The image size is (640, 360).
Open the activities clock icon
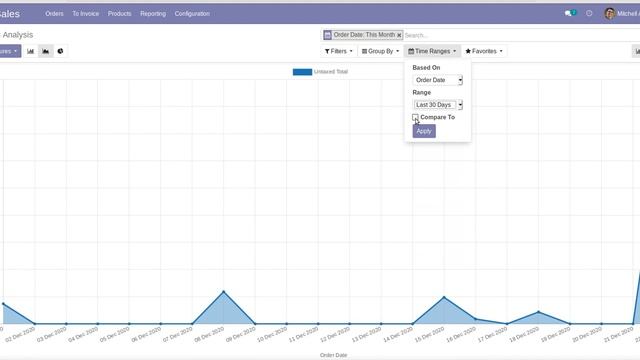[589, 13]
